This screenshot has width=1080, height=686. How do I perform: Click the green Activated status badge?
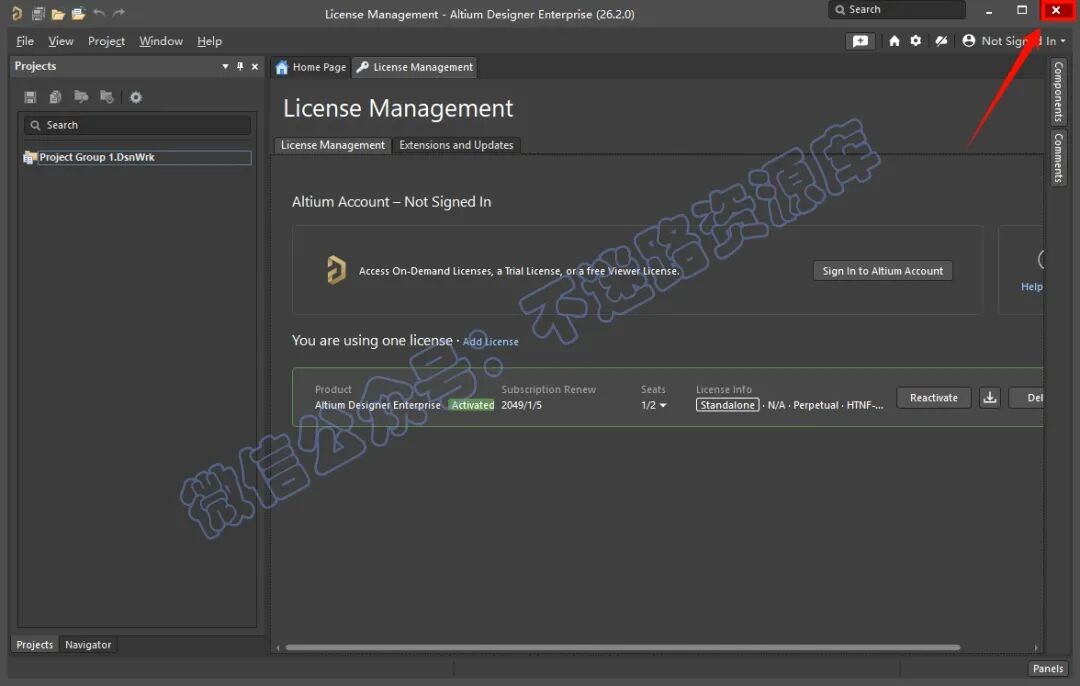point(472,405)
